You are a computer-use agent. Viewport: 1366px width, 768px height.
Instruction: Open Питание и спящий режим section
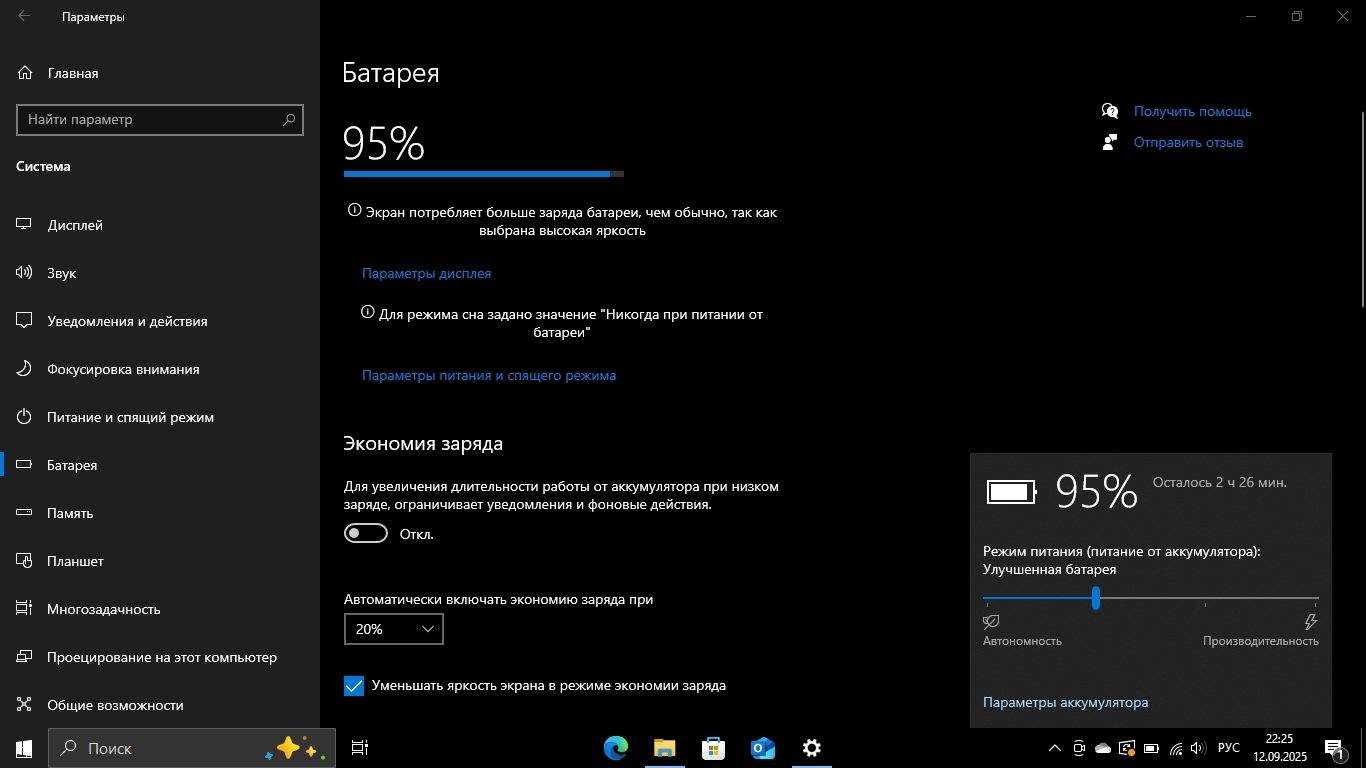click(x=130, y=417)
